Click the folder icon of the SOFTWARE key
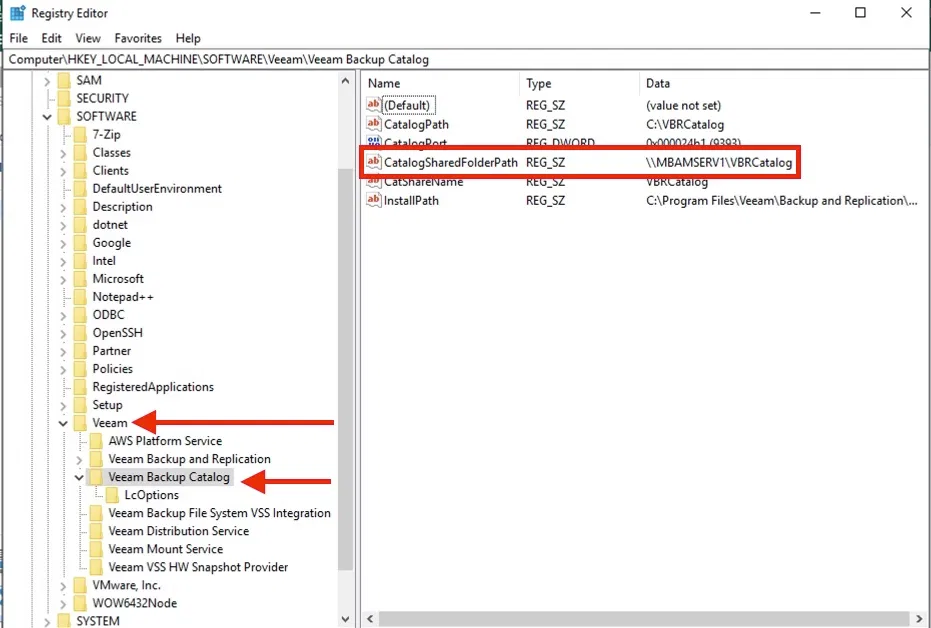This screenshot has width=931, height=628. [x=64, y=116]
